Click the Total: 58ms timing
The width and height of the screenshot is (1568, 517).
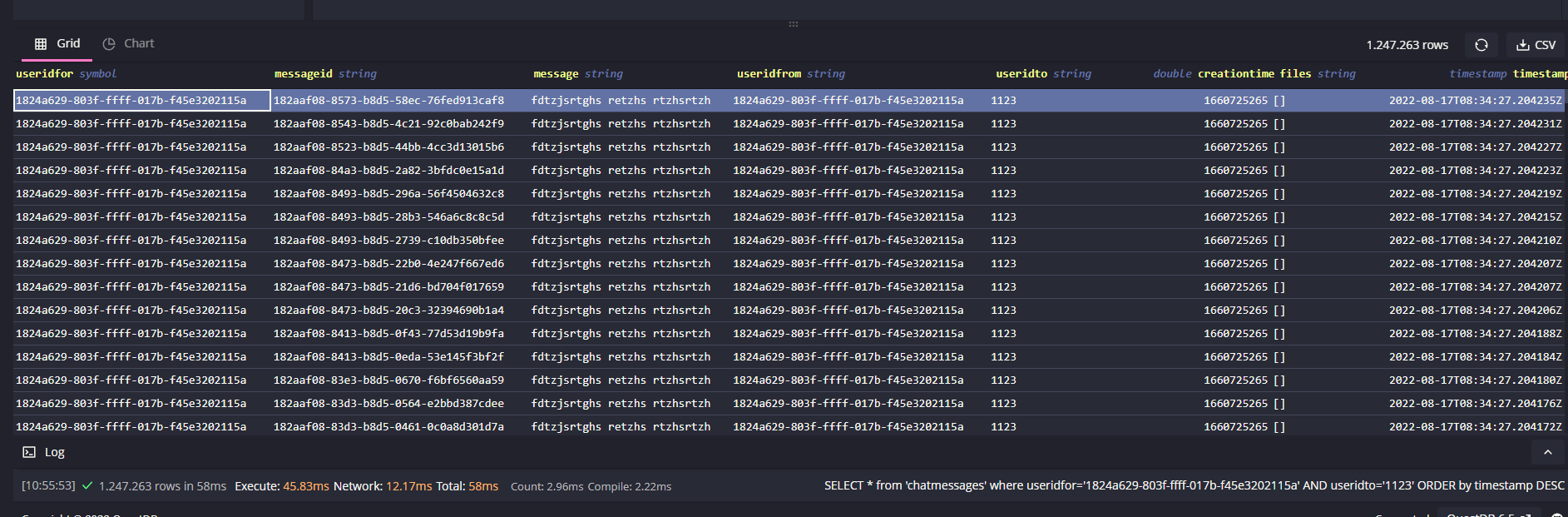coord(467,486)
